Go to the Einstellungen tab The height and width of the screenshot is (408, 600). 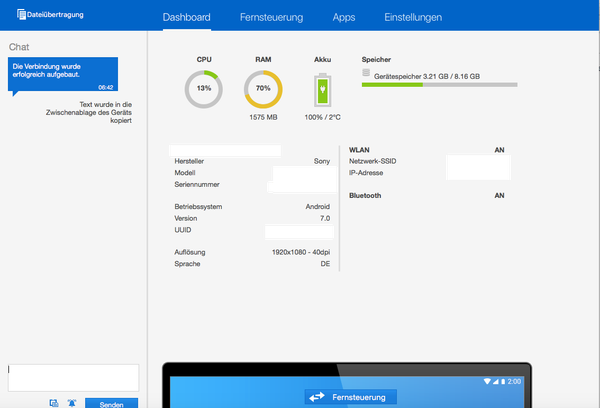pos(413,17)
